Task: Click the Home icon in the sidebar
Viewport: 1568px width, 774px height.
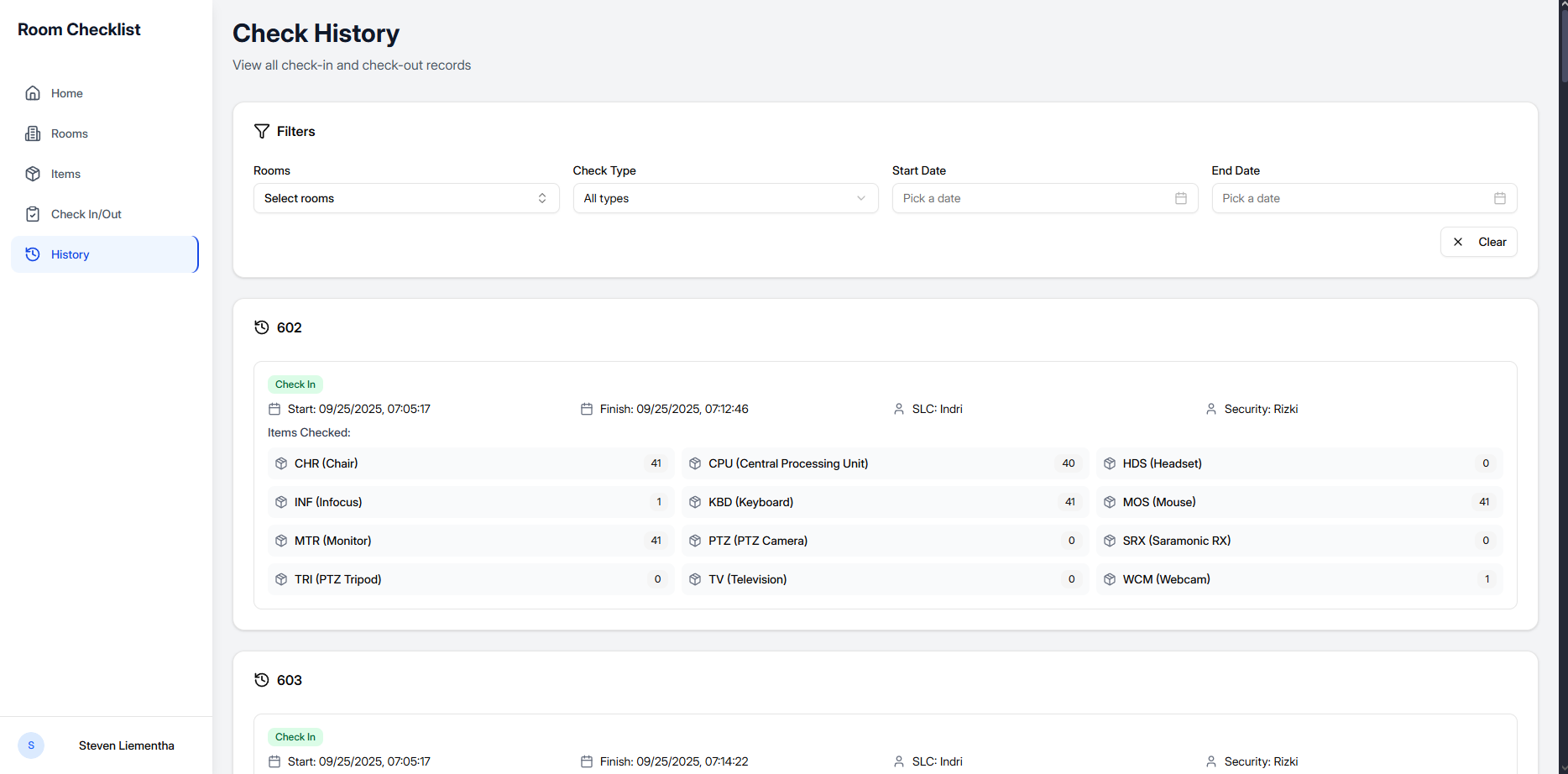Action: 32,93
